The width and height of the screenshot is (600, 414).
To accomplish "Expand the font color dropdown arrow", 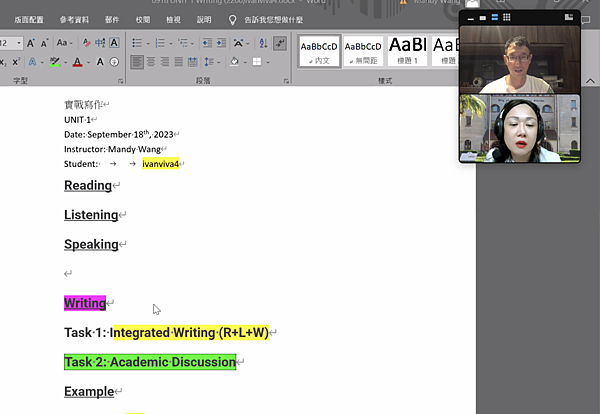I will pos(88,62).
